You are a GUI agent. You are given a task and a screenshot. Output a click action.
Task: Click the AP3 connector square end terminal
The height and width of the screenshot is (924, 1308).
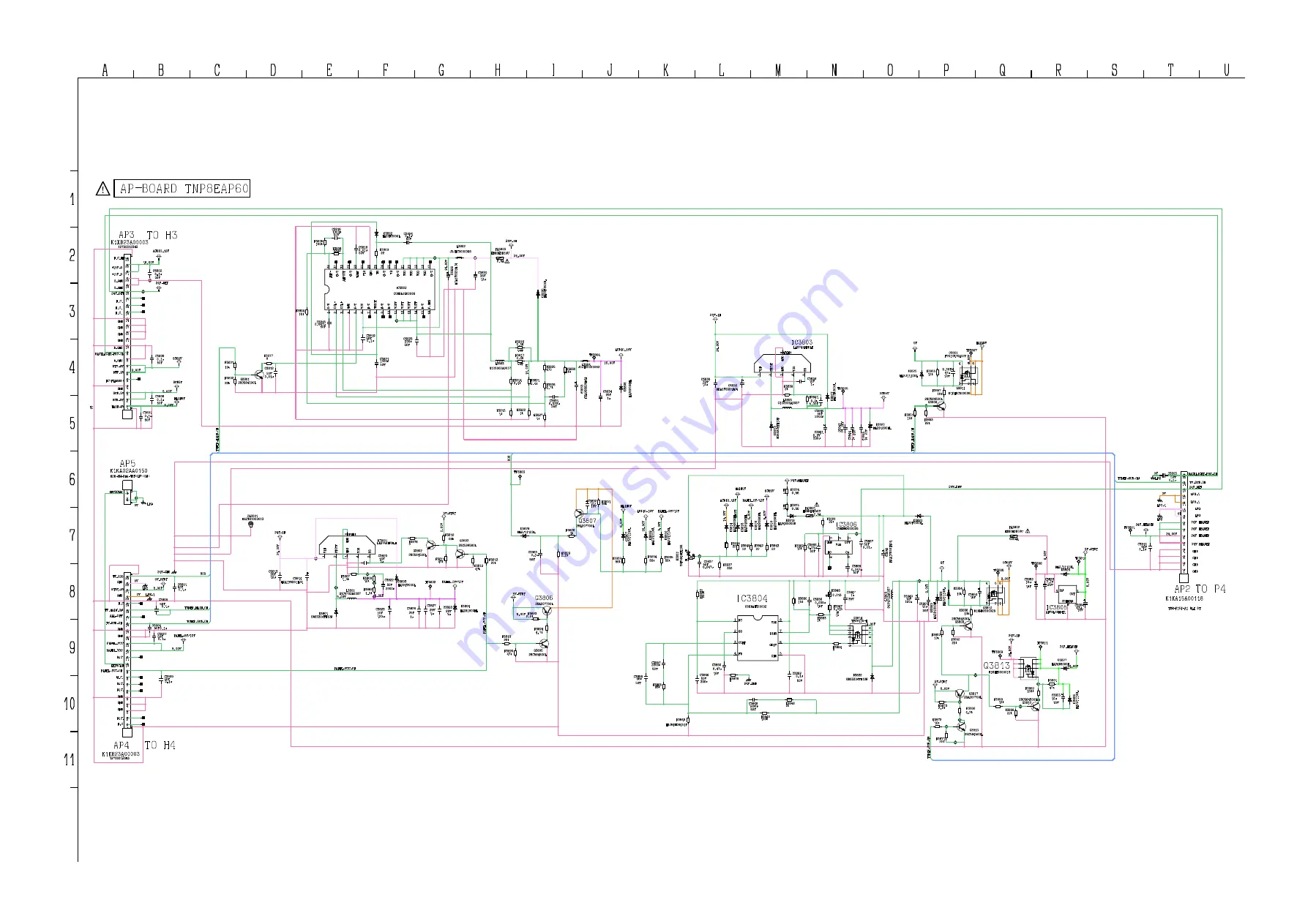(x=127, y=414)
